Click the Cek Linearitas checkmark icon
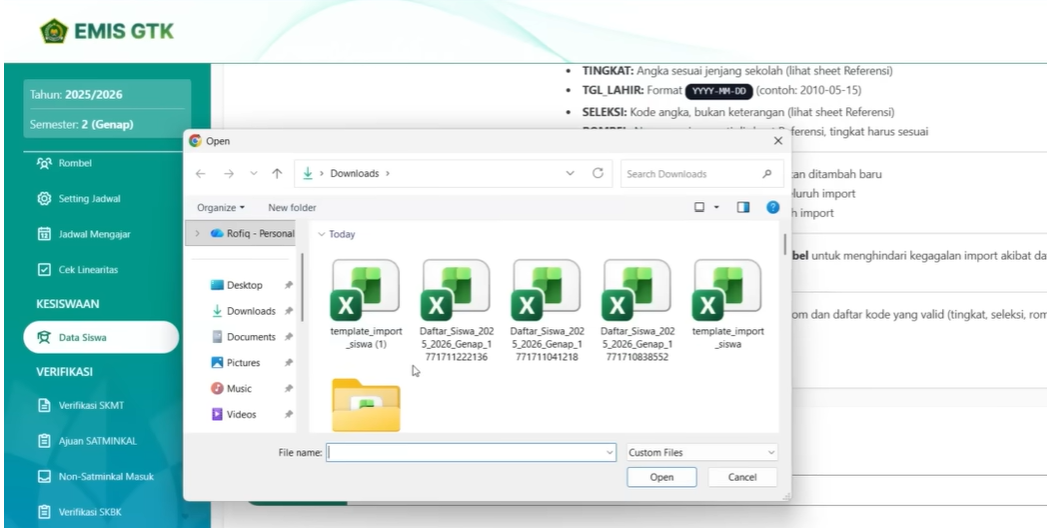1047x528 pixels. click(44, 270)
